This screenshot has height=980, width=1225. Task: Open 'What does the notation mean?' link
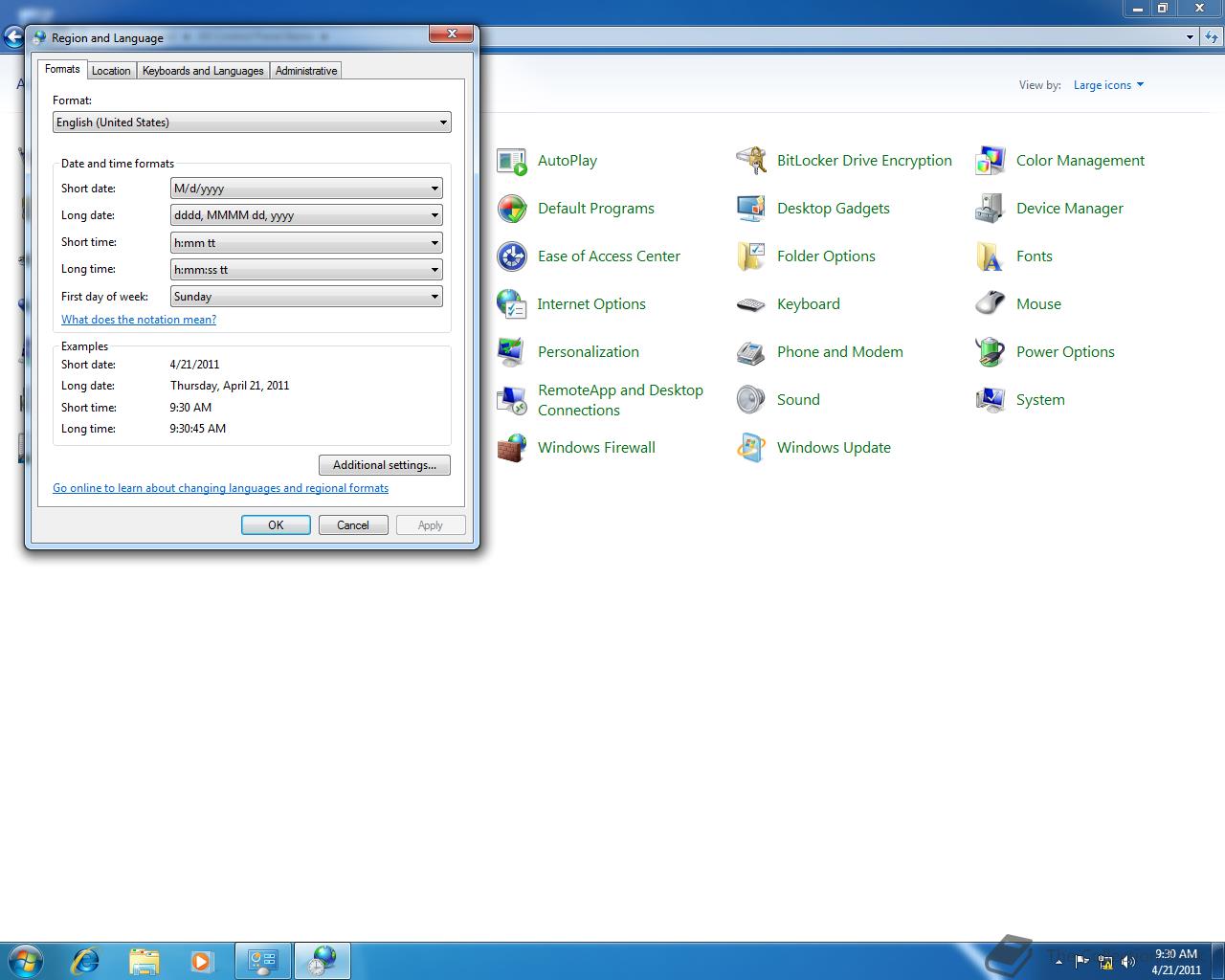139,320
